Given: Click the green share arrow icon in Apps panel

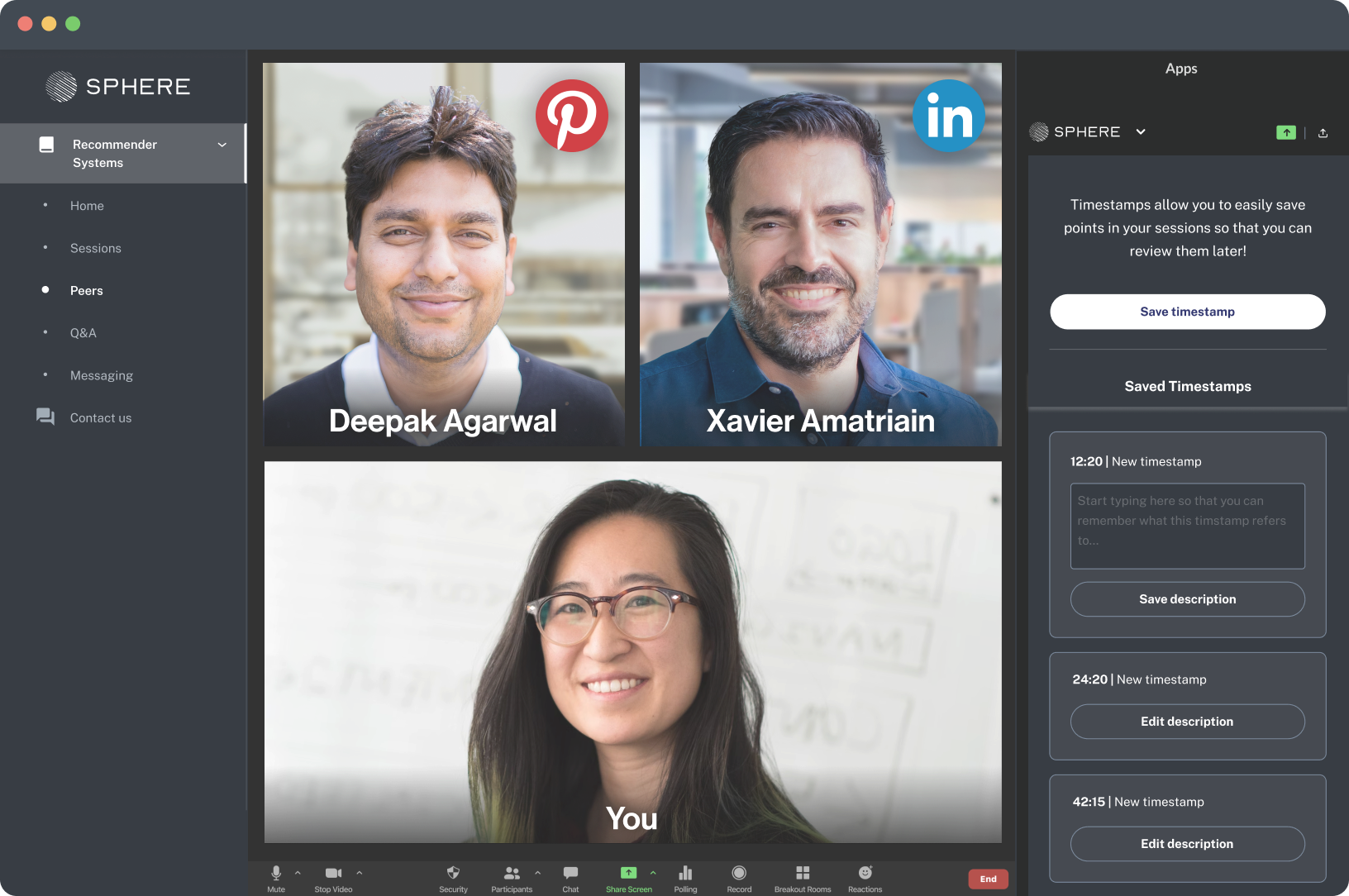Looking at the screenshot, I should tap(1286, 132).
